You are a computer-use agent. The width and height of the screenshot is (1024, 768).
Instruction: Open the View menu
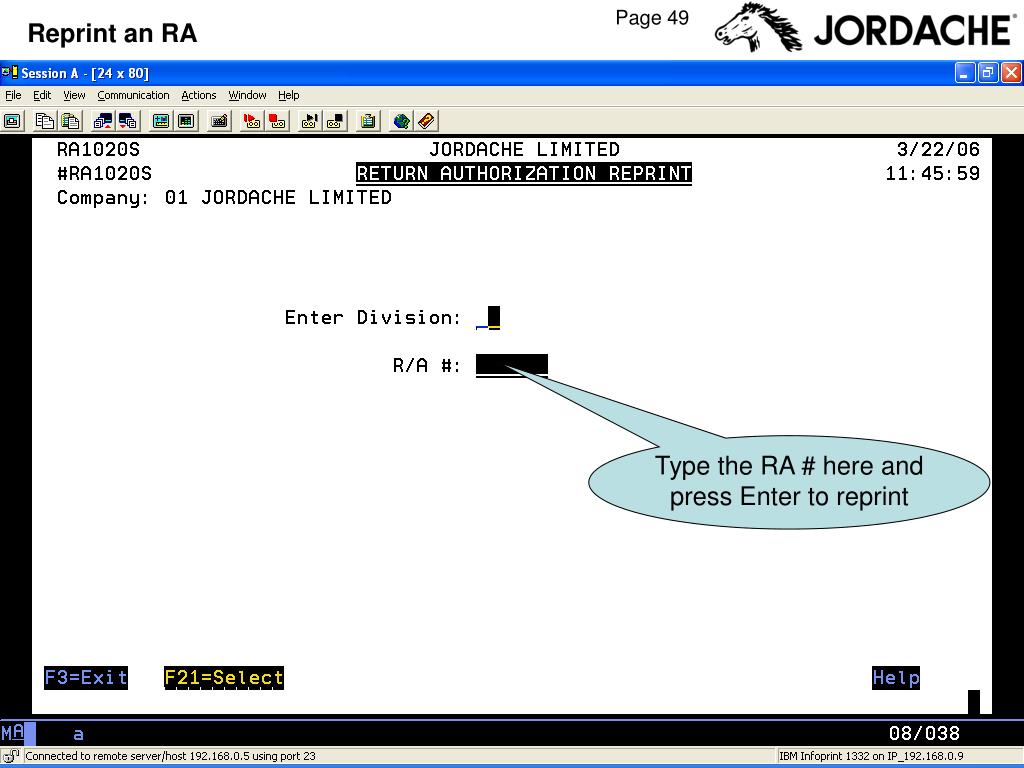tap(74, 95)
